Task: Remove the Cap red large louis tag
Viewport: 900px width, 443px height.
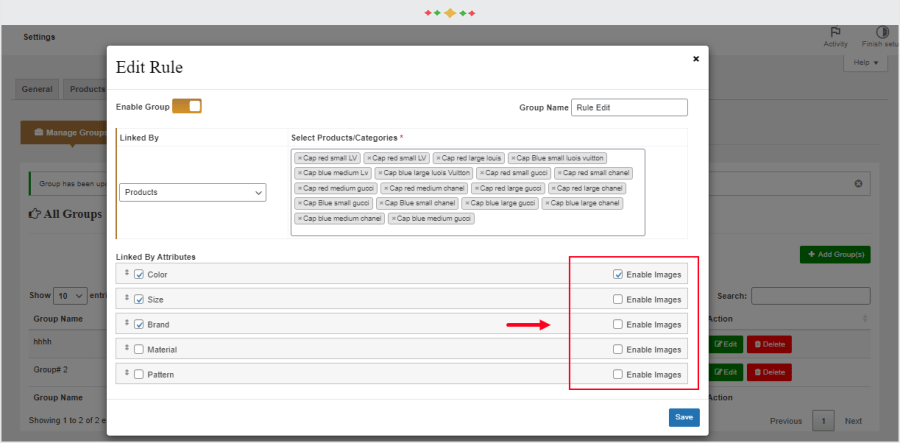Action: pyautogui.click(x=439, y=158)
